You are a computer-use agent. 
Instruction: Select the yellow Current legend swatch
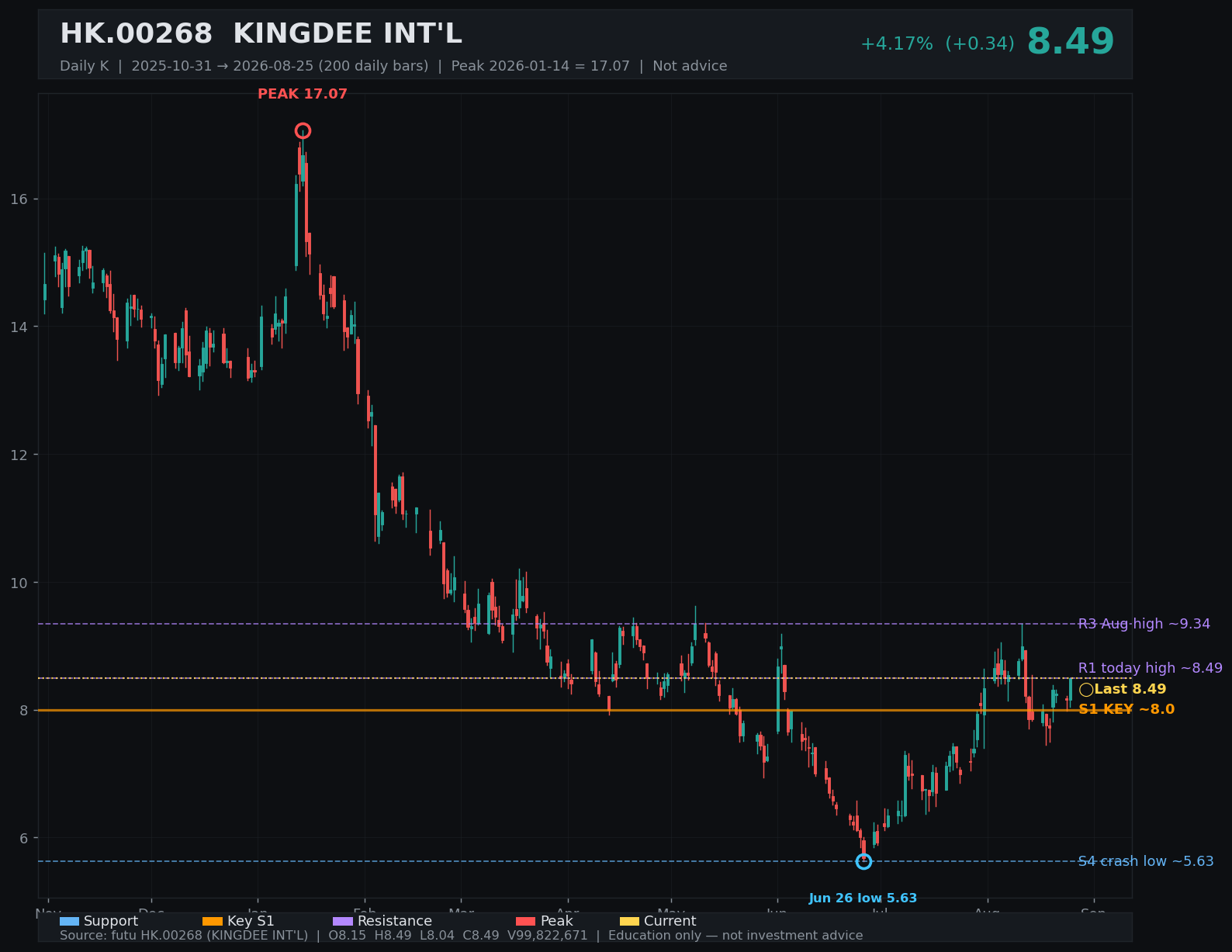[629, 921]
